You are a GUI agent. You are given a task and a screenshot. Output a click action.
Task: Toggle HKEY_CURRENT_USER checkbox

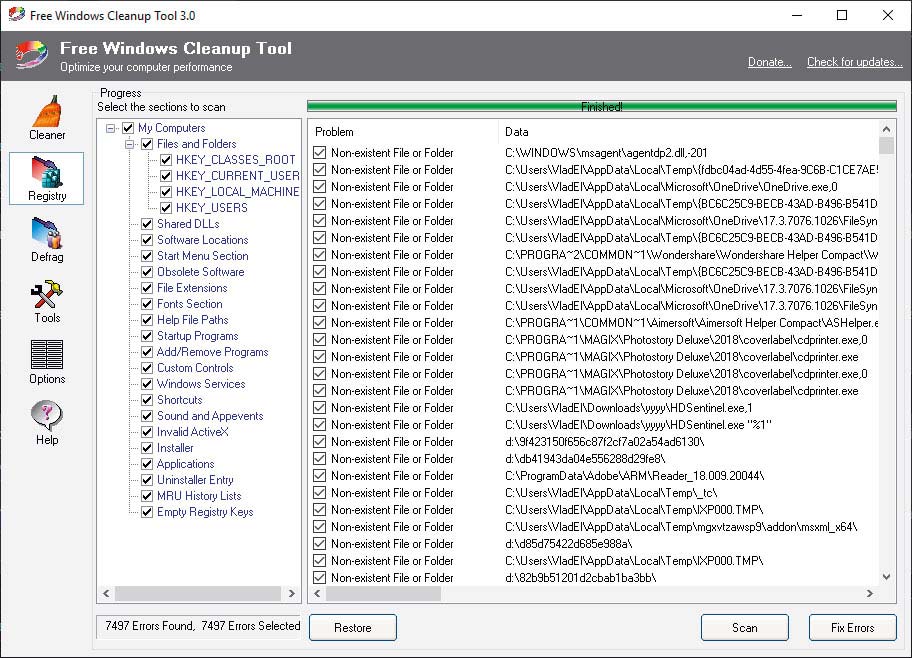166,176
